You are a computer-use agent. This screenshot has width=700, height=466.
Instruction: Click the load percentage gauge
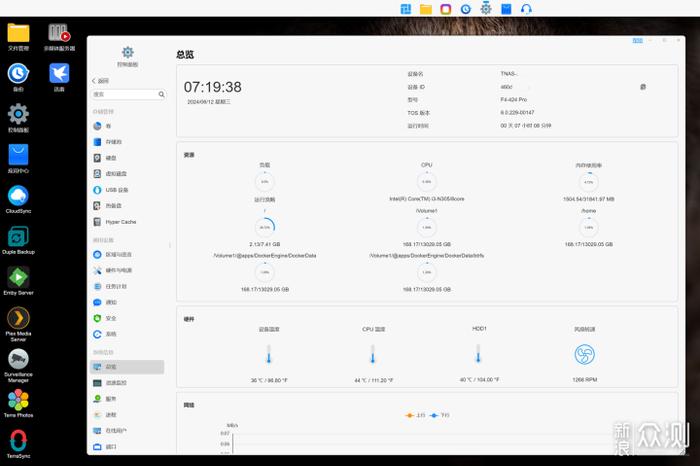265,182
